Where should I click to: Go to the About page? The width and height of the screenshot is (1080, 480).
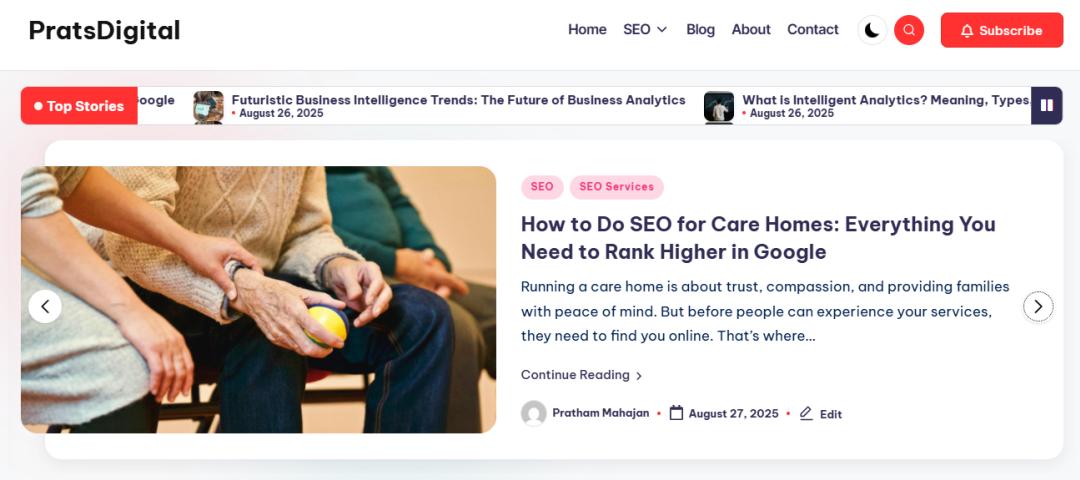pos(751,30)
